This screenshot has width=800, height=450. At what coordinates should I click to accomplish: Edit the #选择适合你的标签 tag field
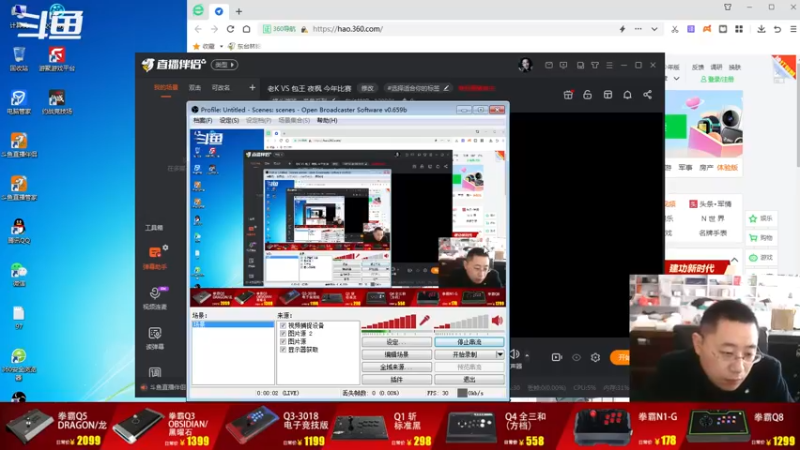pos(417,88)
